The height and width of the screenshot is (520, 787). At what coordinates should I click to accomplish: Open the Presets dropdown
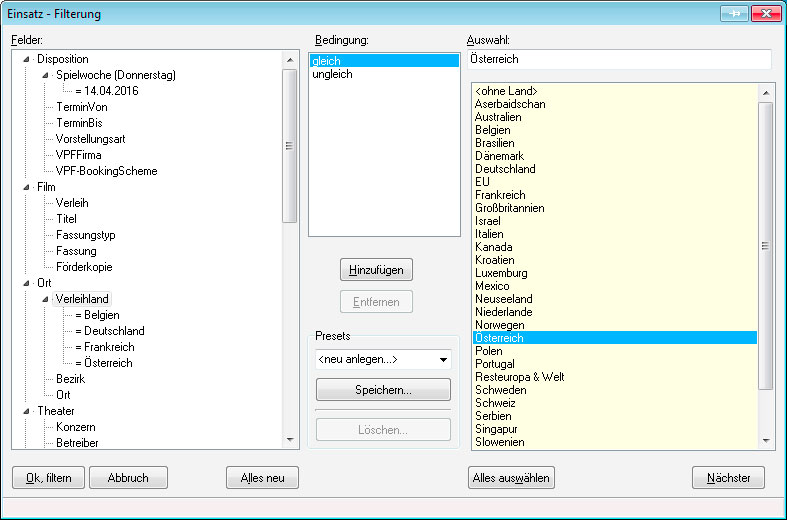pyautogui.click(x=442, y=359)
